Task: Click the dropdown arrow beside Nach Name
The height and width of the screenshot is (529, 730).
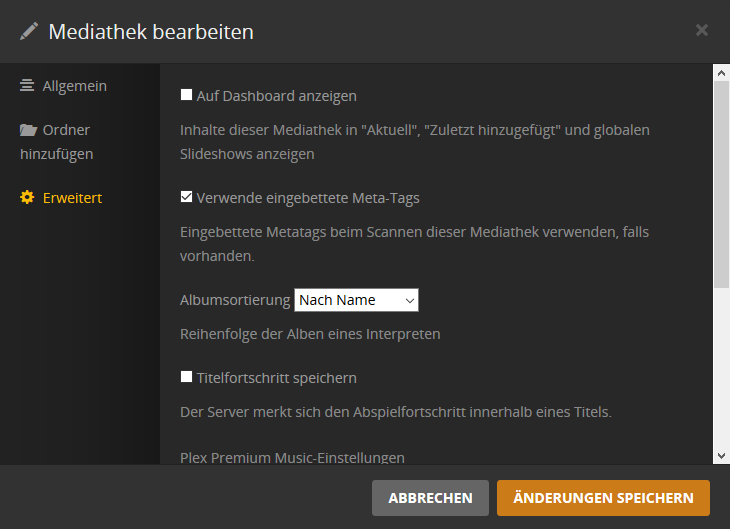Action: point(409,300)
